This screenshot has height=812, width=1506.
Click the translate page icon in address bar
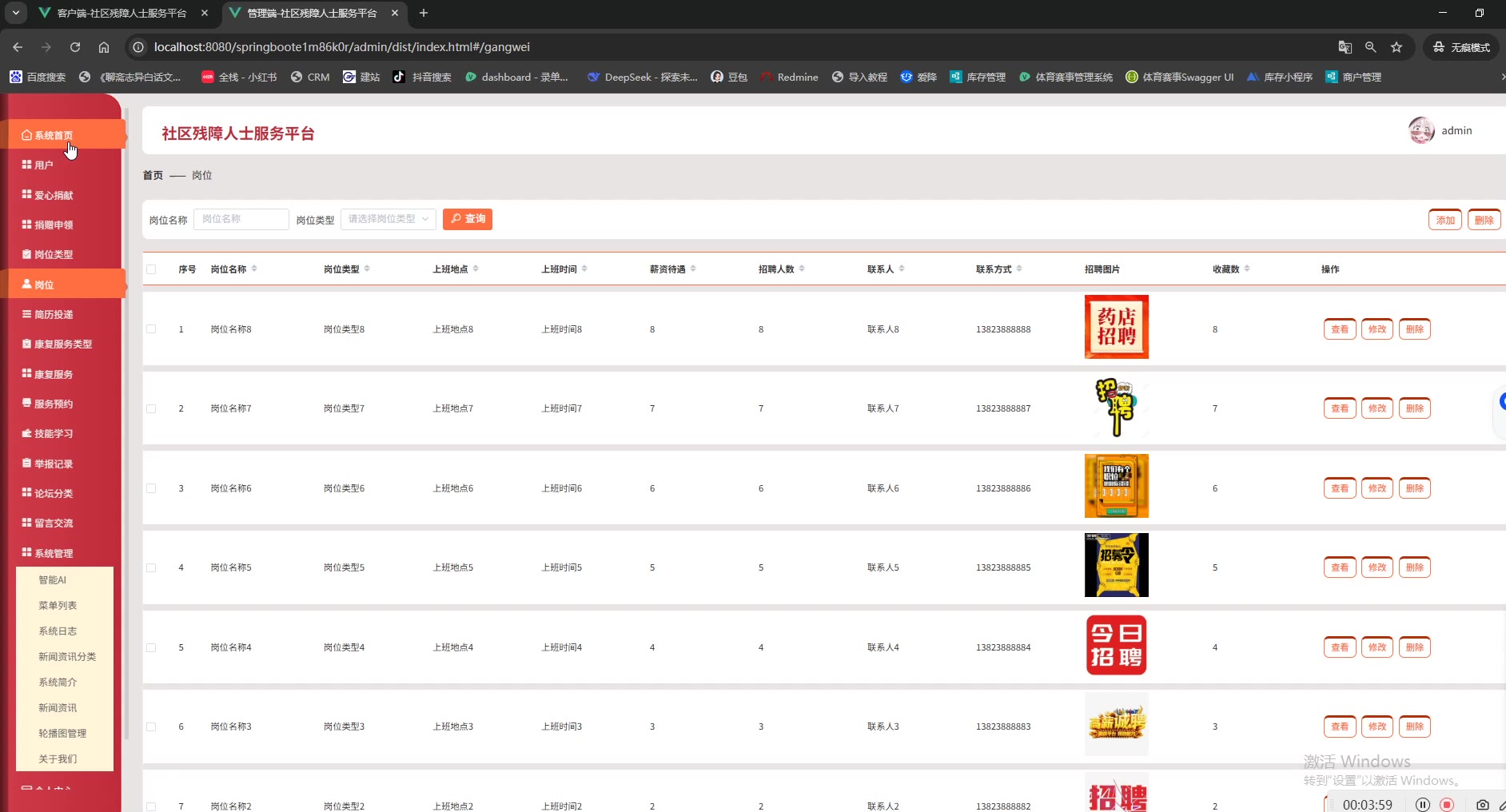pos(1345,47)
